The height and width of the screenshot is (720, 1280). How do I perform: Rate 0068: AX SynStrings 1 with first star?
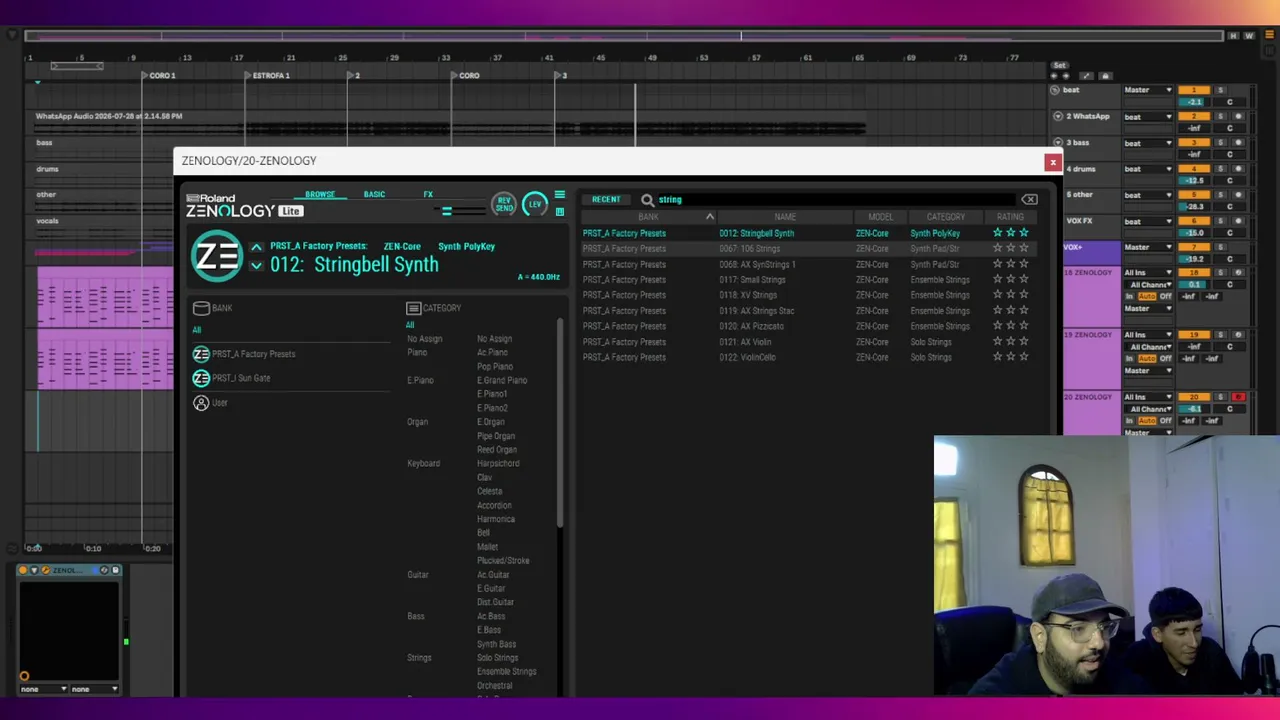tap(997, 264)
